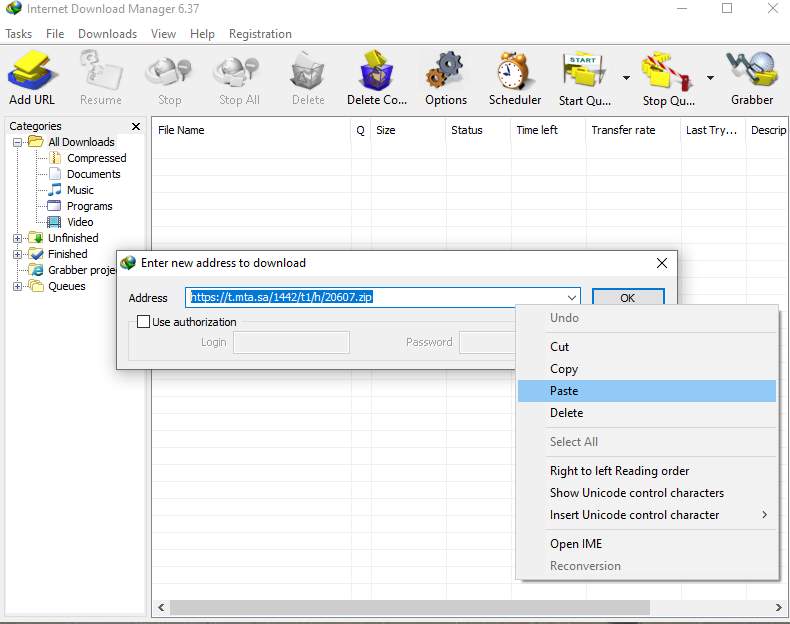Open the File menu
The height and width of the screenshot is (624, 790).
tap(55, 34)
